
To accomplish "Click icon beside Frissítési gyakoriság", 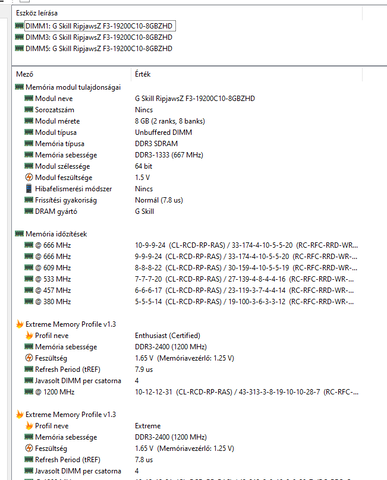I will pos(29,200).
